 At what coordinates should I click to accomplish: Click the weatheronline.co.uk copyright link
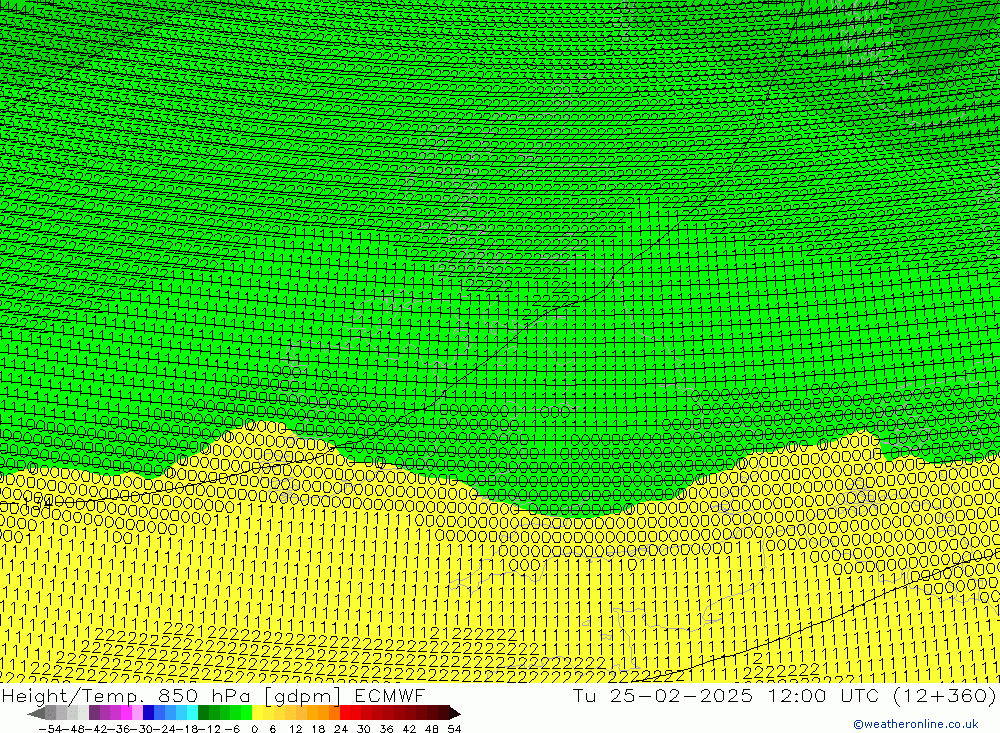[x=916, y=724]
